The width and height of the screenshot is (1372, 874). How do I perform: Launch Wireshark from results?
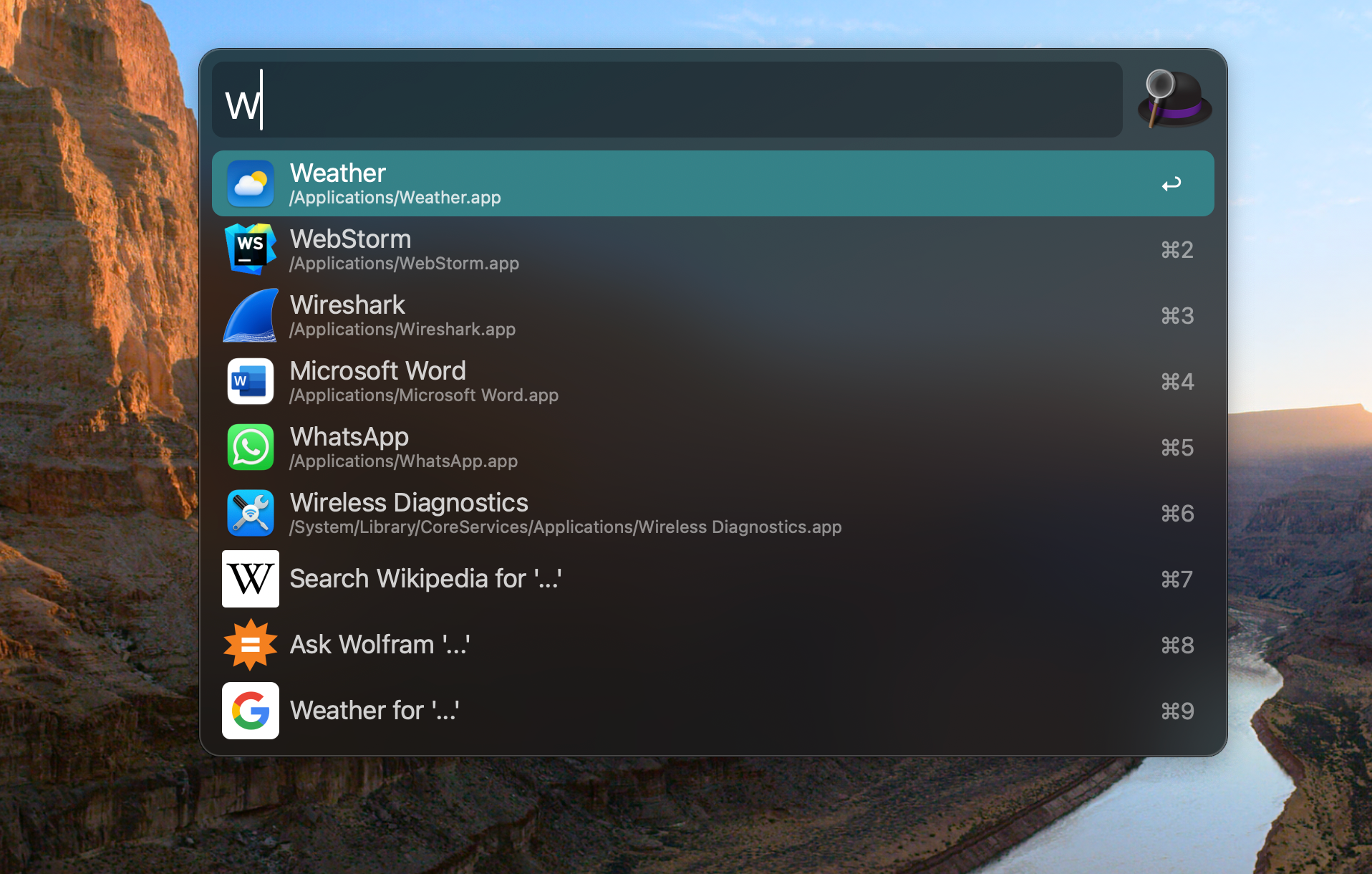coord(713,315)
